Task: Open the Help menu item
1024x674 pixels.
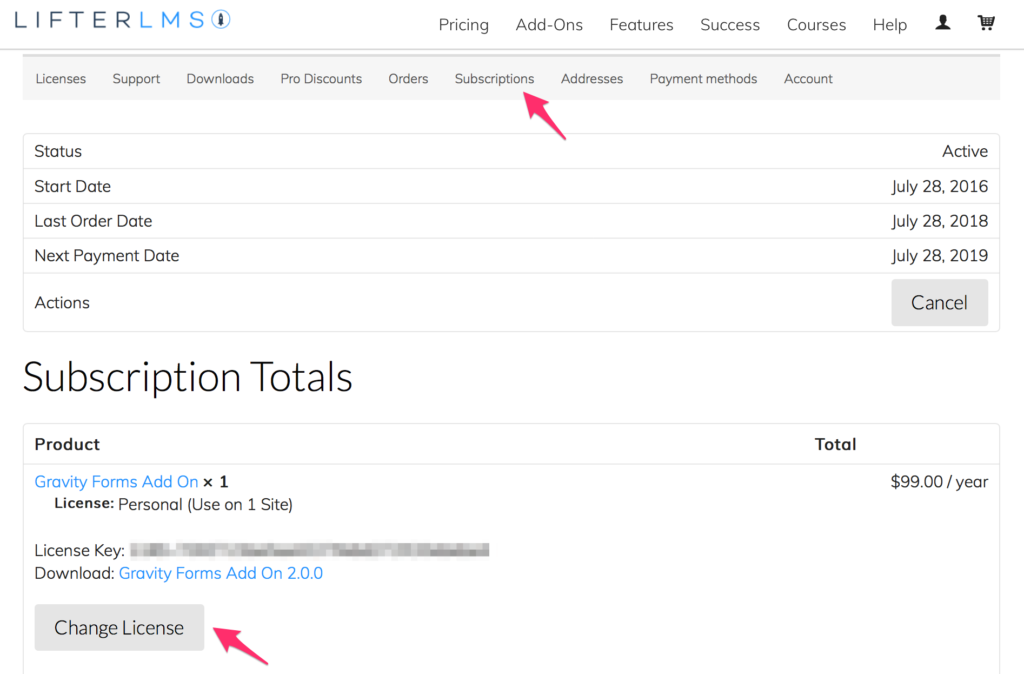Action: click(889, 25)
